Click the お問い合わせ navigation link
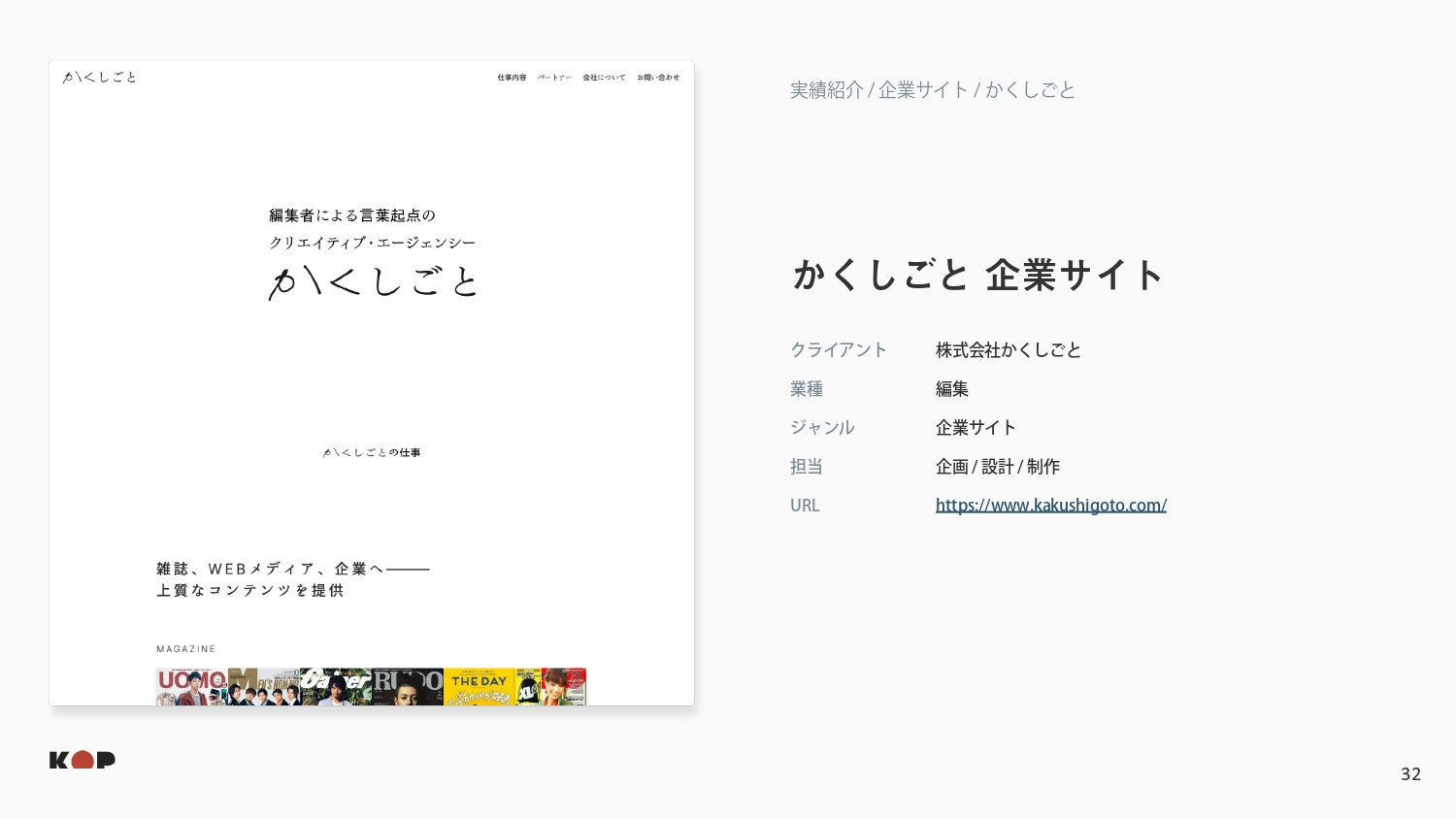Image resolution: width=1456 pixels, height=819 pixels. click(x=658, y=78)
